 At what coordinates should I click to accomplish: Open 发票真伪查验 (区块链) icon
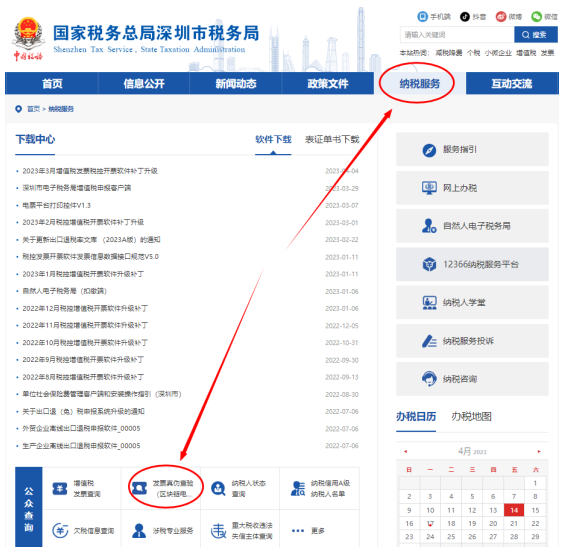tap(139, 488)
